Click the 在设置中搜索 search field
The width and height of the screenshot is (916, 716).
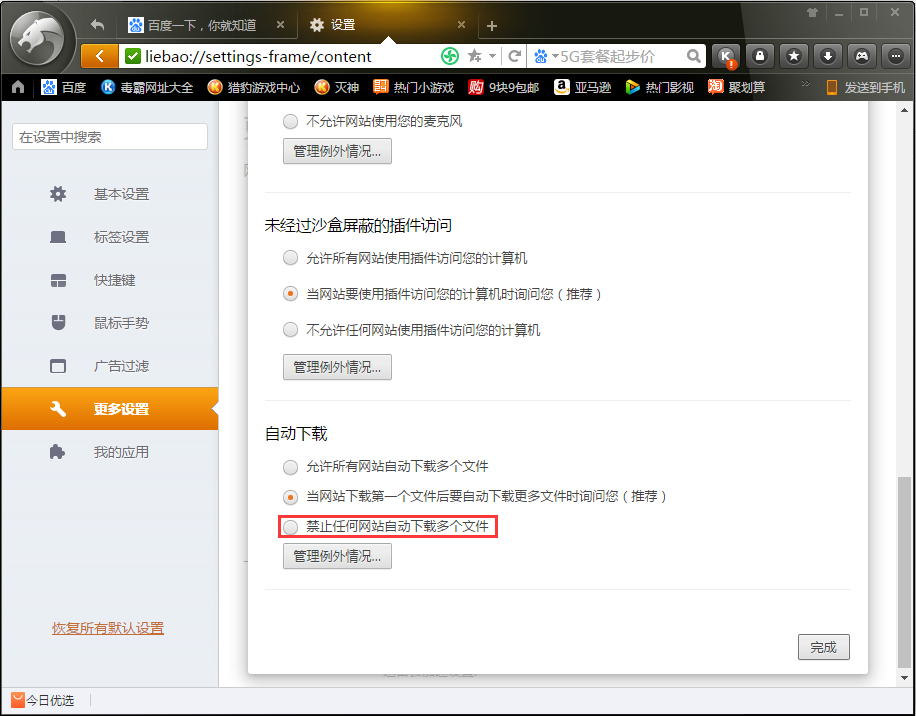point(108,137)
